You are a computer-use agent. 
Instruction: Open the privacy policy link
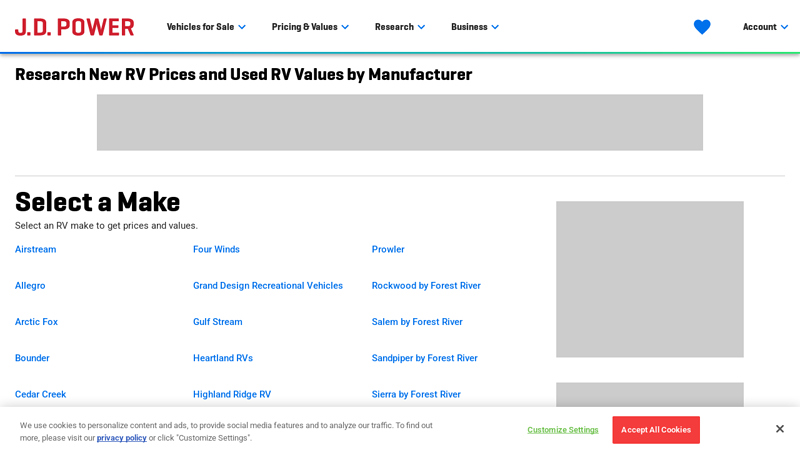[121, 438]
